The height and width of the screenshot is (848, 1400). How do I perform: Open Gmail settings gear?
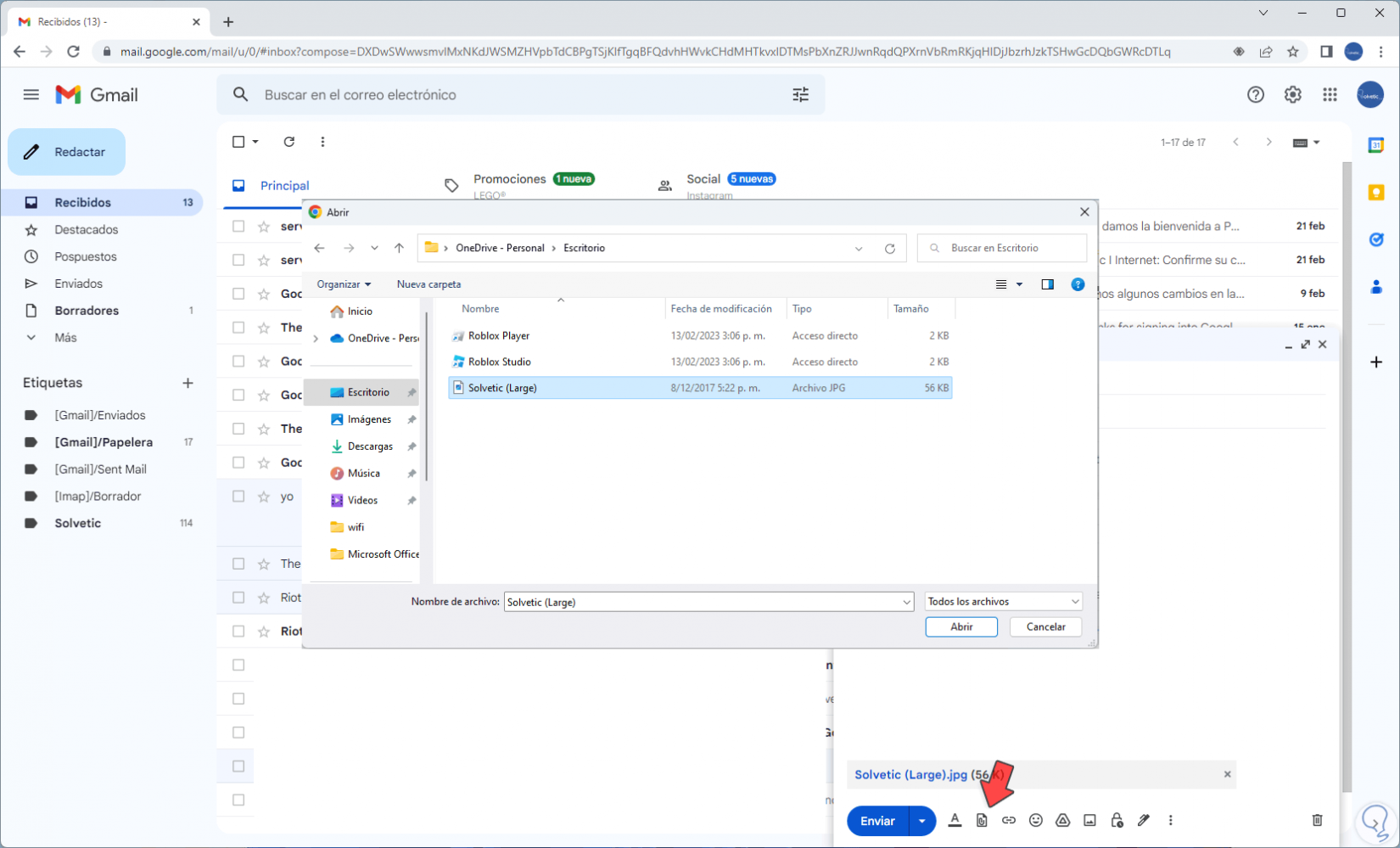1292,94
